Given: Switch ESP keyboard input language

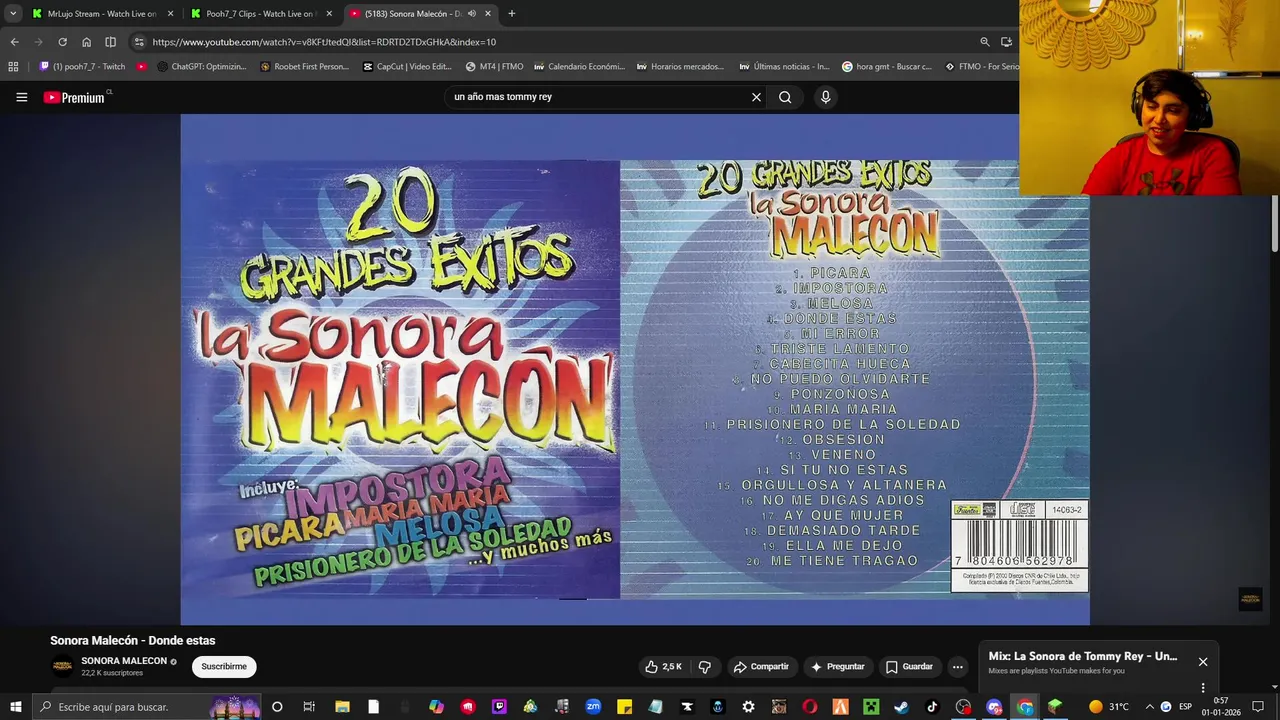Looking at the screenshot, I should [1185, 707].
